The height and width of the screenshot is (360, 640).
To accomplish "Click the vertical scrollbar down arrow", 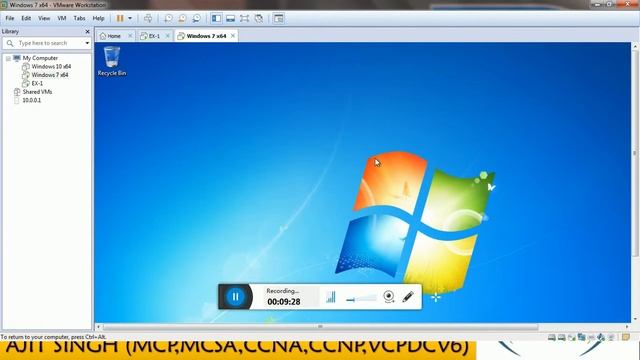I will (x=635, y=319).
